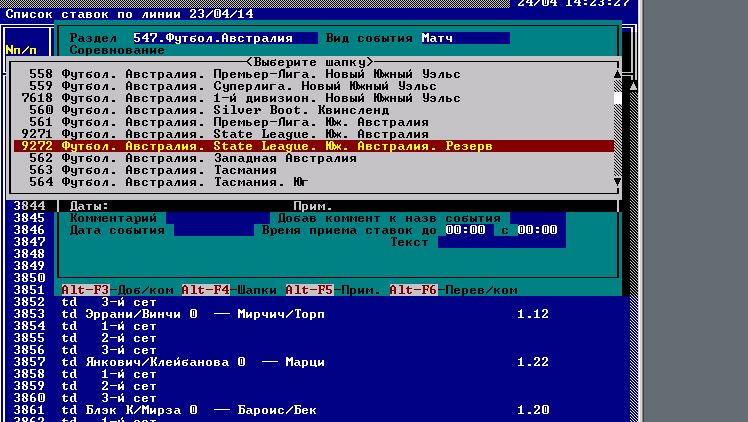Select list entry 558 Премьер-Лига Новый Южный Уэльс
The image size is (748, 422).
313,74
